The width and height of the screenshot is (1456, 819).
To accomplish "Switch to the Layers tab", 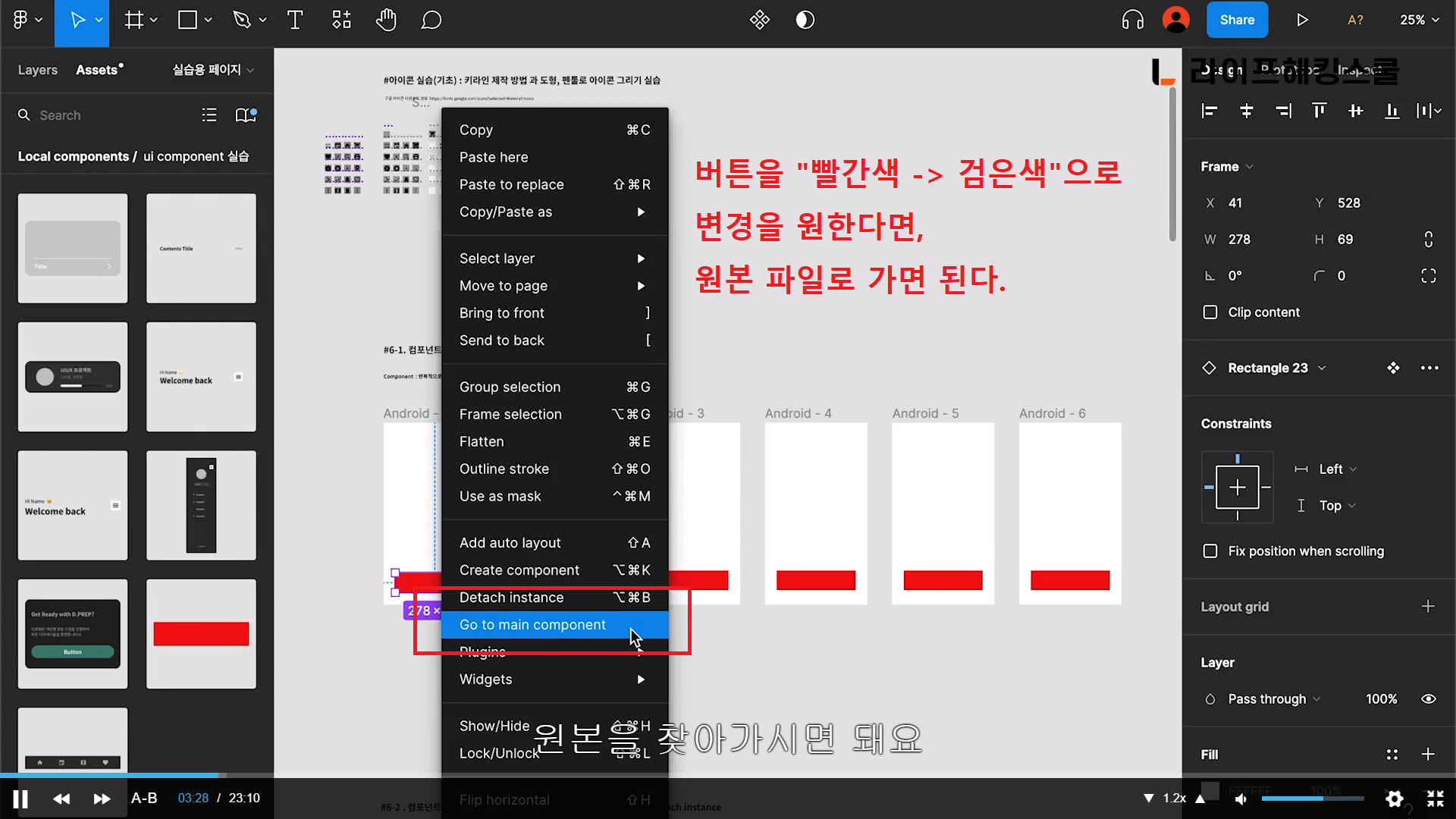I will pyautogui.click(x=37, y=70).
